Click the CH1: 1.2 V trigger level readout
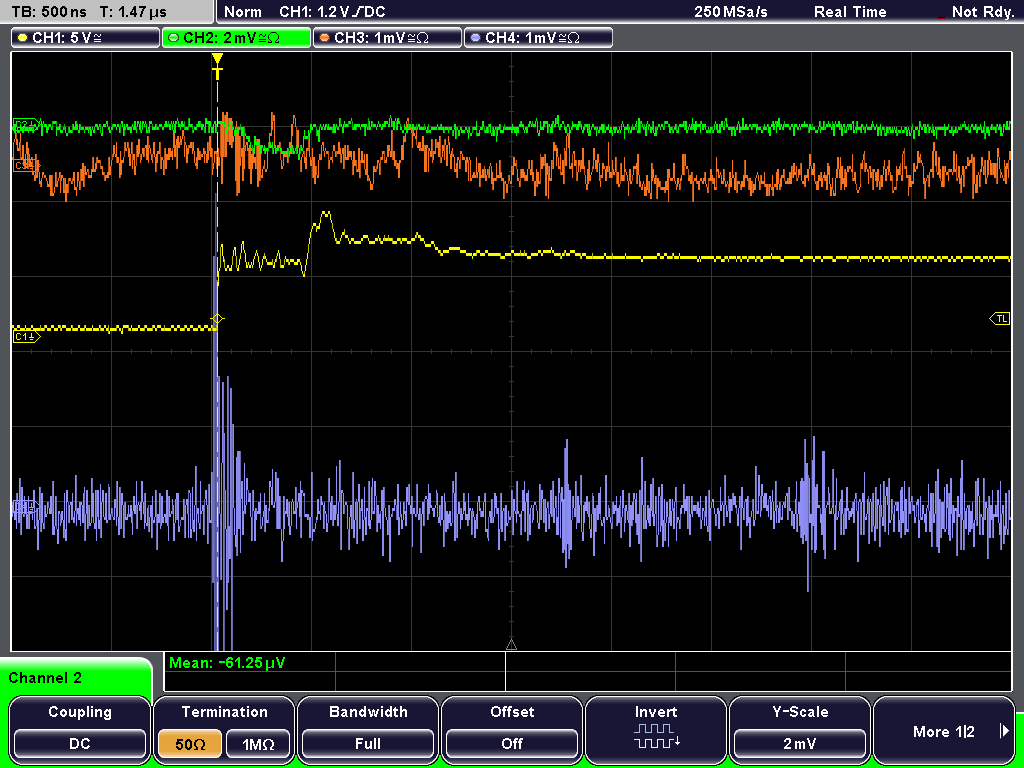Viewport: 1024px width, 768px height. click(332, 12)
